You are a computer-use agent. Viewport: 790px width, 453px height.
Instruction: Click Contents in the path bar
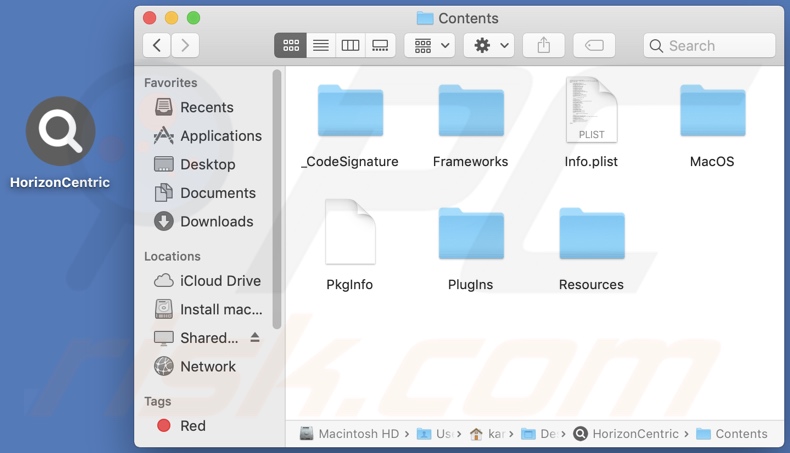click(732, 434)
